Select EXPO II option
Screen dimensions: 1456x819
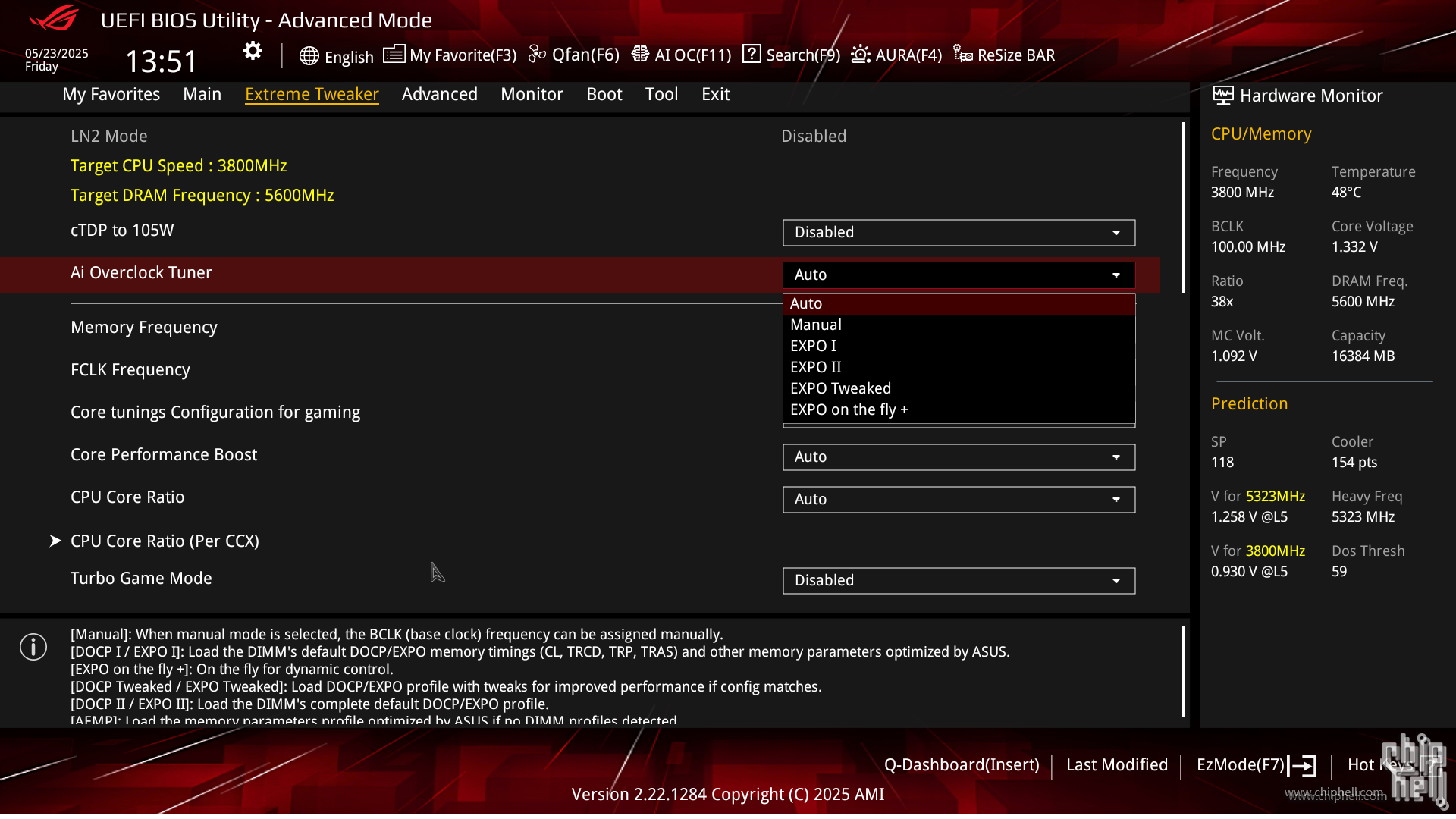[959, 368]
